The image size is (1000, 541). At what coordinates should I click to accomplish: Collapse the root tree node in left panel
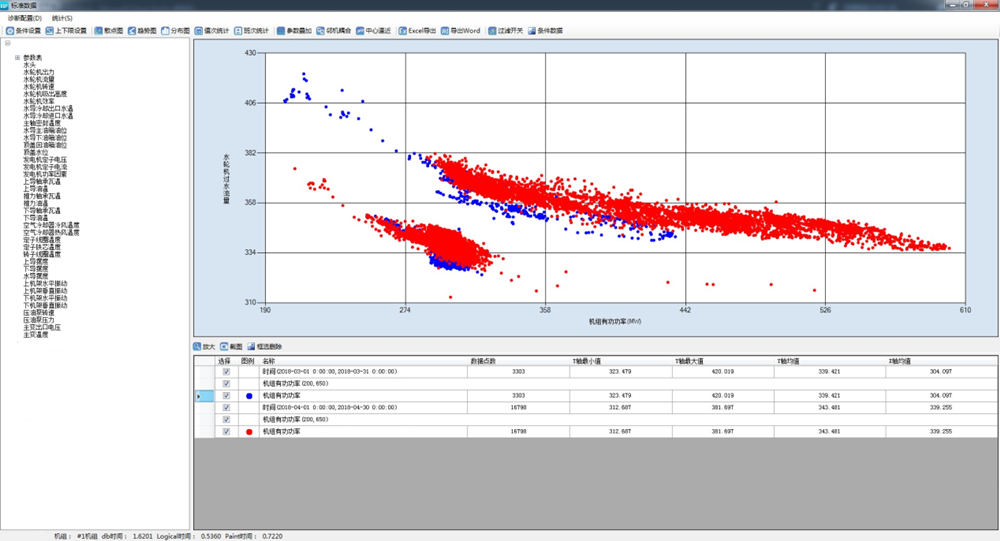[7, 43]
